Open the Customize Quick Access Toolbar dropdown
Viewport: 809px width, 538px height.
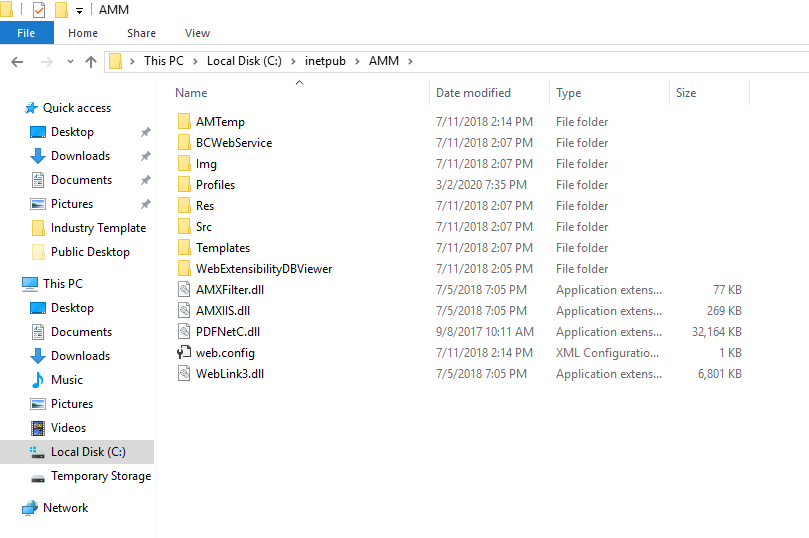79,10
